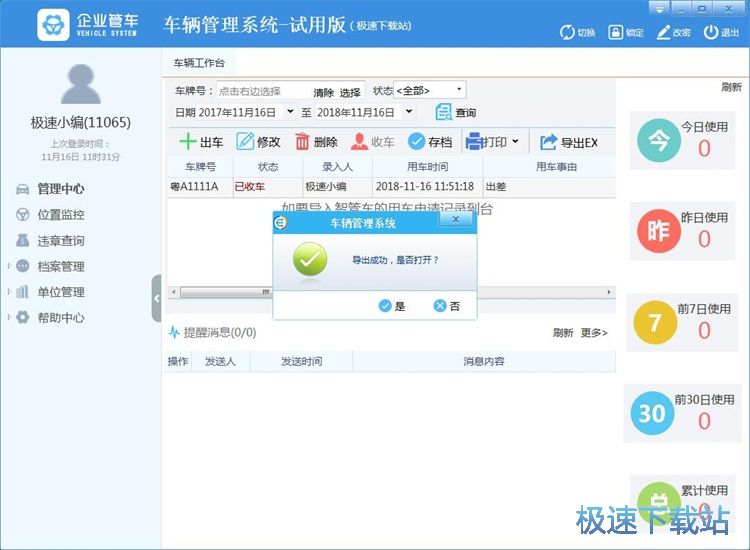The image size is (750, 550).
Task: Click the 查询 search icon button
Action: pos(444,112)
